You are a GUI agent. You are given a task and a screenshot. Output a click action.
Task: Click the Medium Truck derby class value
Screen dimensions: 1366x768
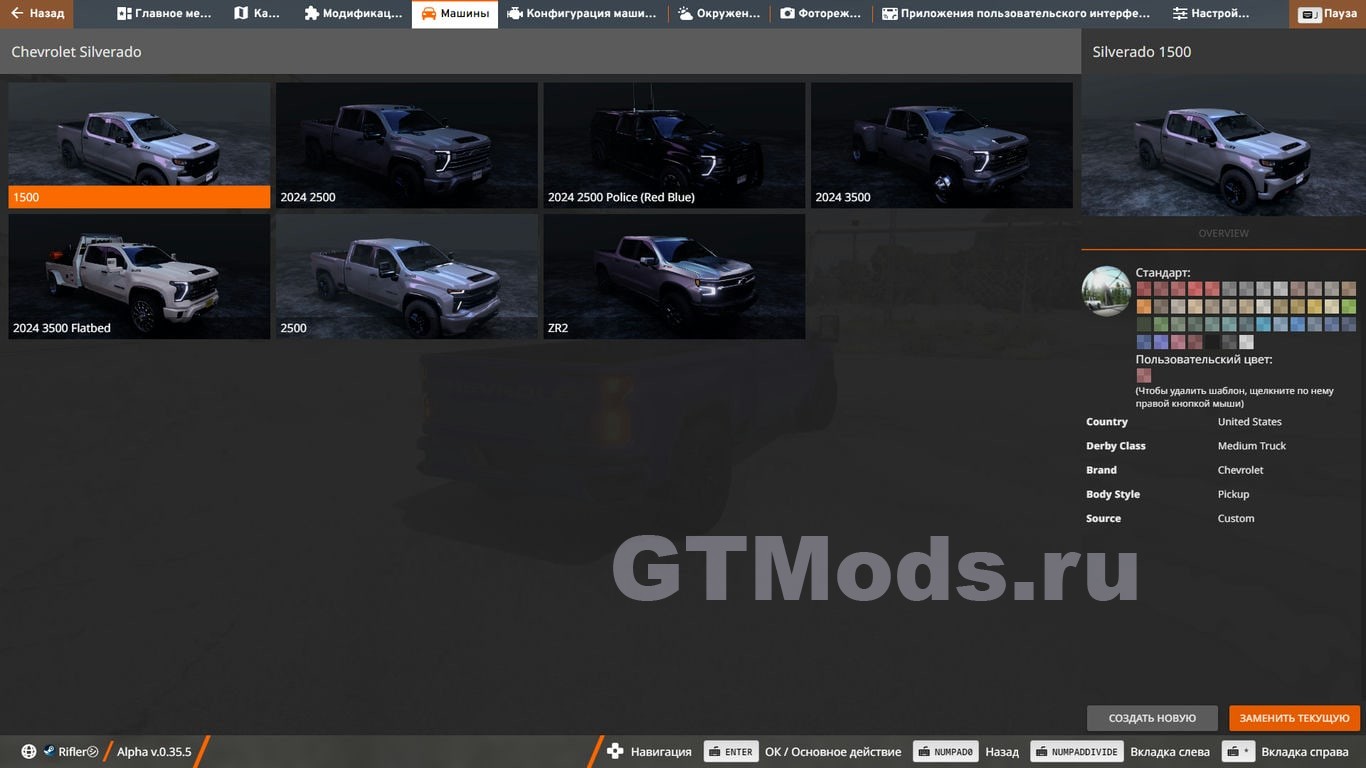click(x=1252, y=446)
